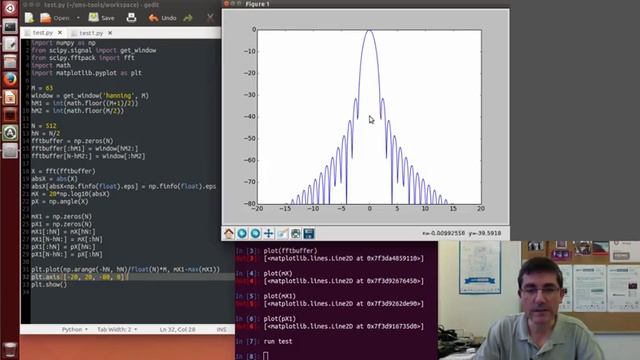This screenshot has height=360, width=640.
Task: Open the Python language selector in the status bar
Action: coord(75,329)
